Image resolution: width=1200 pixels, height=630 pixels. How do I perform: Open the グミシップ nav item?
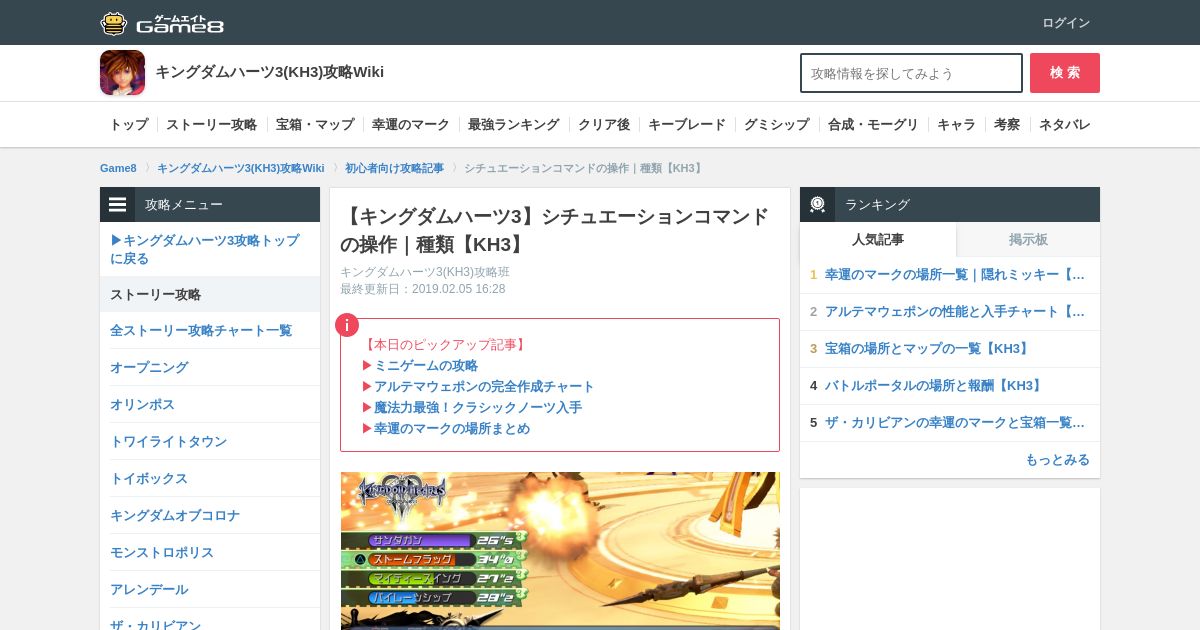click(777, 125)
